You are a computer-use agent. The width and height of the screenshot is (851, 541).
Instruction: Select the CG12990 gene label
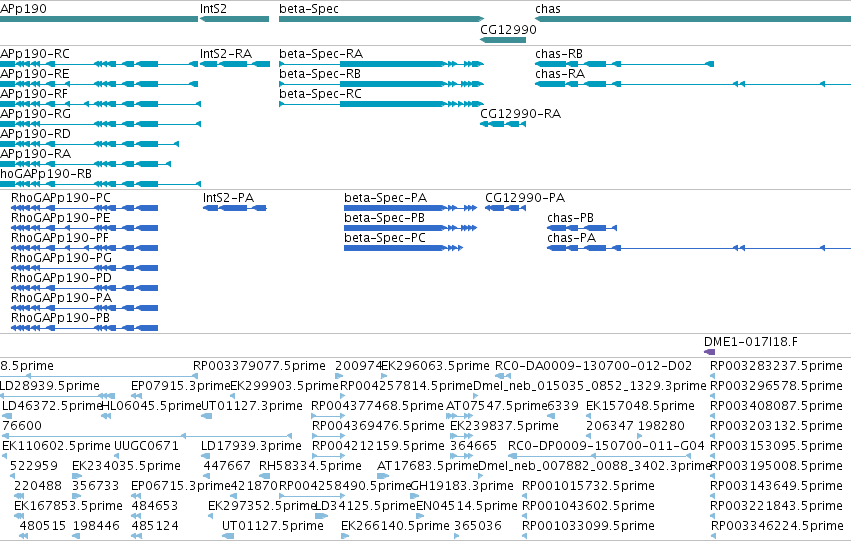tap(509, 29)
